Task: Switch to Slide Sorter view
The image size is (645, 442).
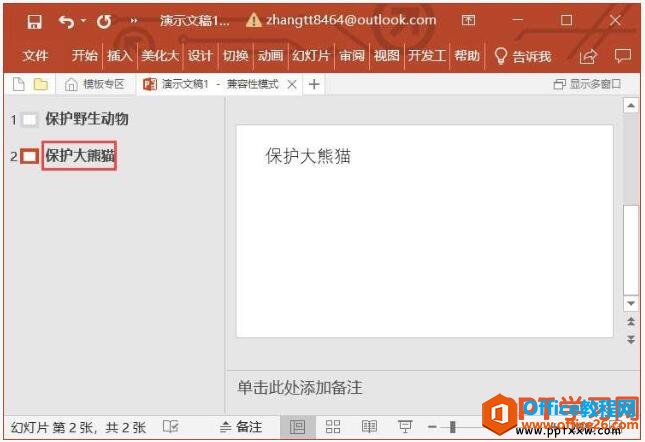Action: [333, 427]
